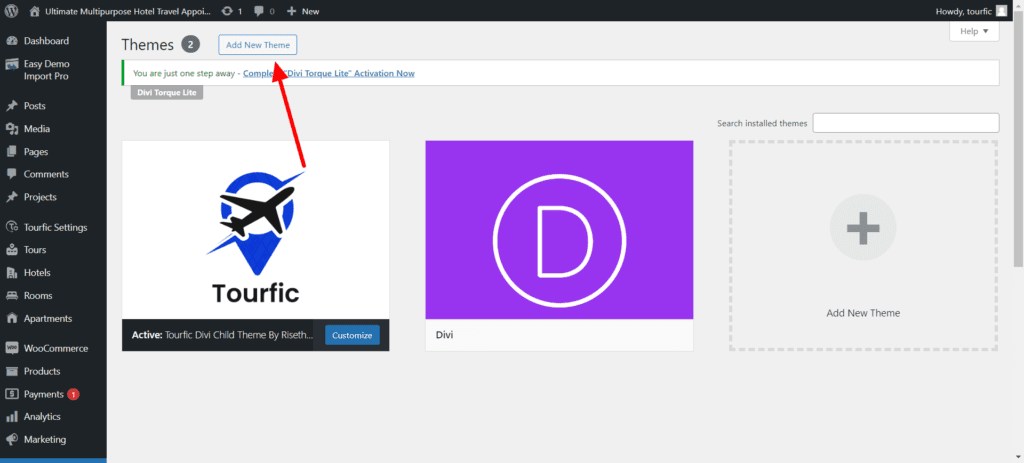Open the Complete Divi Torque Lite Activation link
Image resolution: width=1024 pixels, height=463 pixels.
[x=328, y=74]
